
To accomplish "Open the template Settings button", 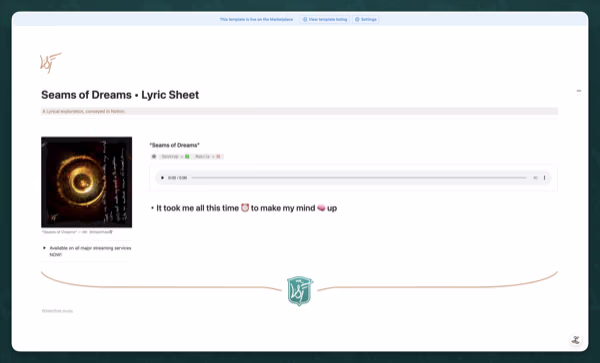I will [x=366, y=20].
